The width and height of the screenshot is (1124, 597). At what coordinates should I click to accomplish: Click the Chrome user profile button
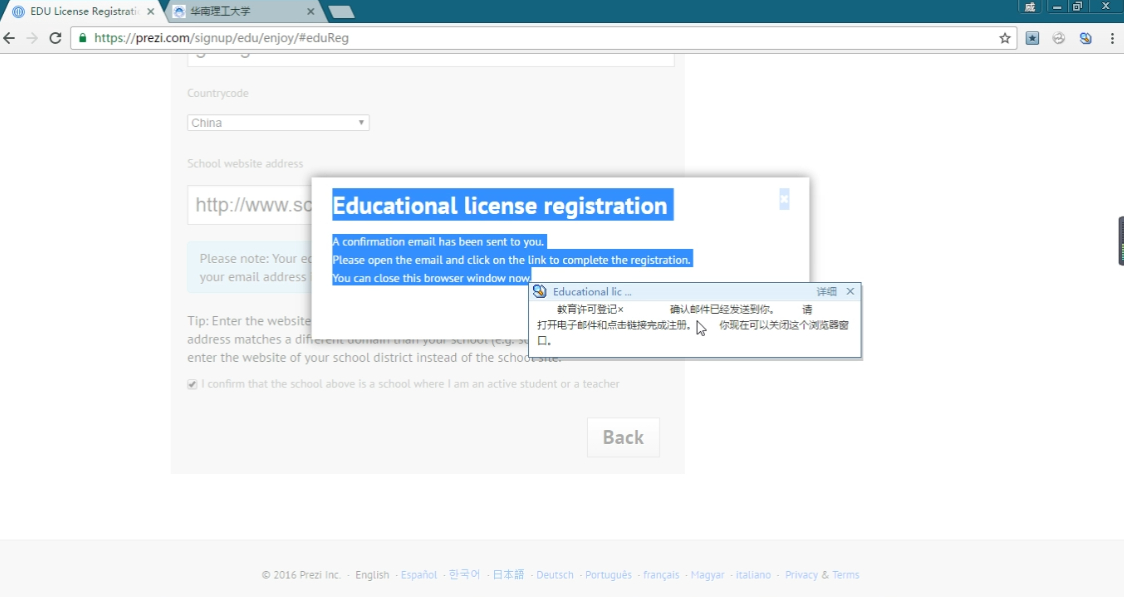click(x=1029, y=7)
